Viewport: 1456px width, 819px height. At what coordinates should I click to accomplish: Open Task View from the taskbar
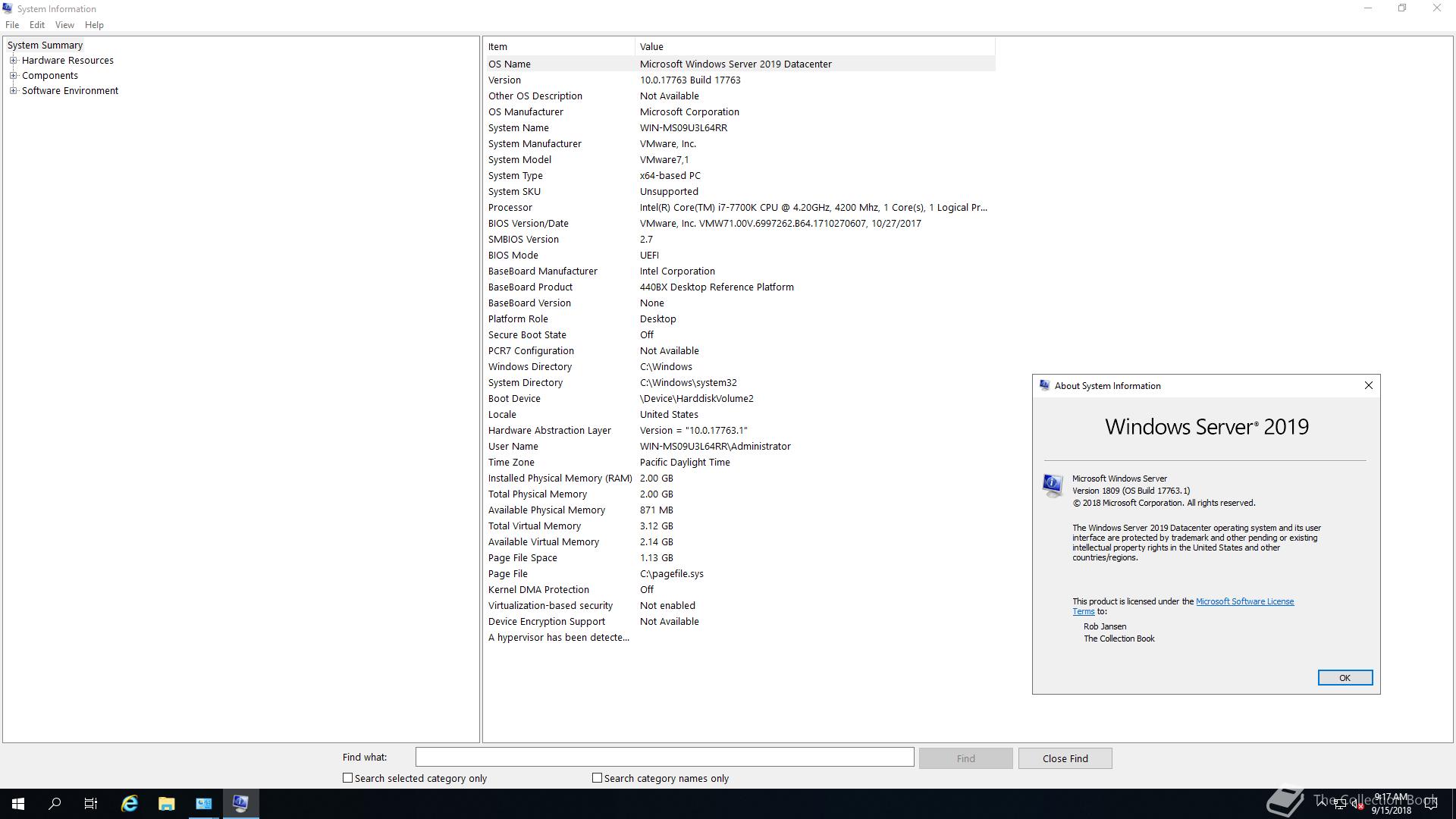coord(91,804)
